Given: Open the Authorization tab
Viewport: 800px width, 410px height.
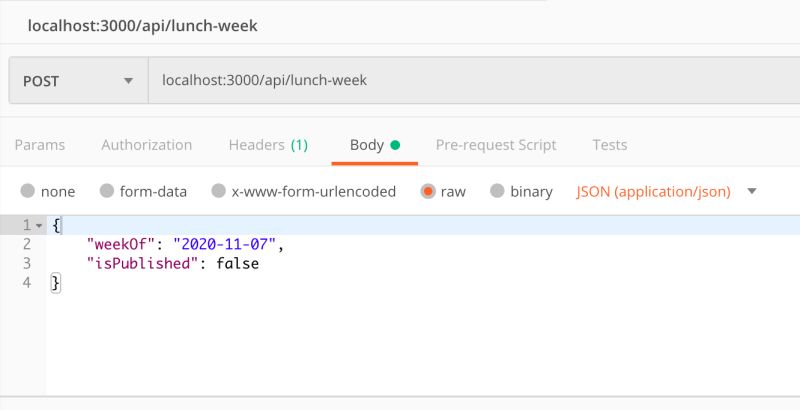Looking at the screenshot, I should pos(146,145).
